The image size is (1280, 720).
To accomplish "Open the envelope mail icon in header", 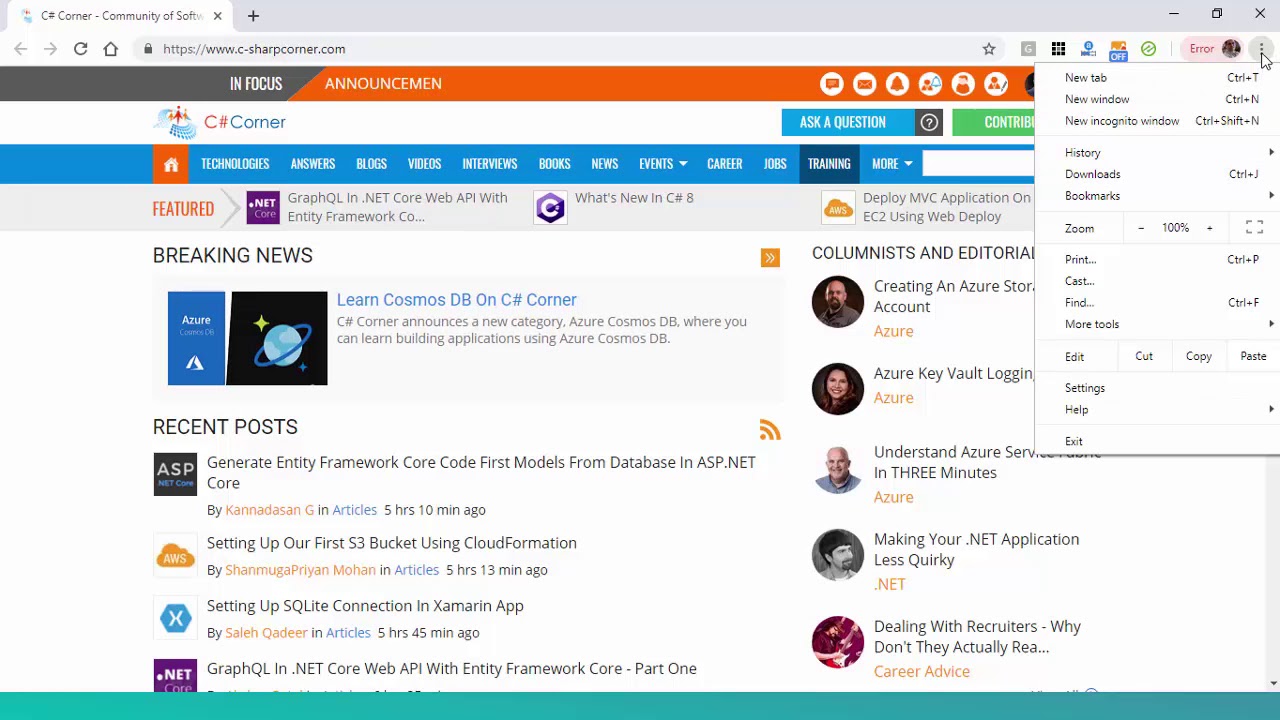I will click(x=865, y=85).
